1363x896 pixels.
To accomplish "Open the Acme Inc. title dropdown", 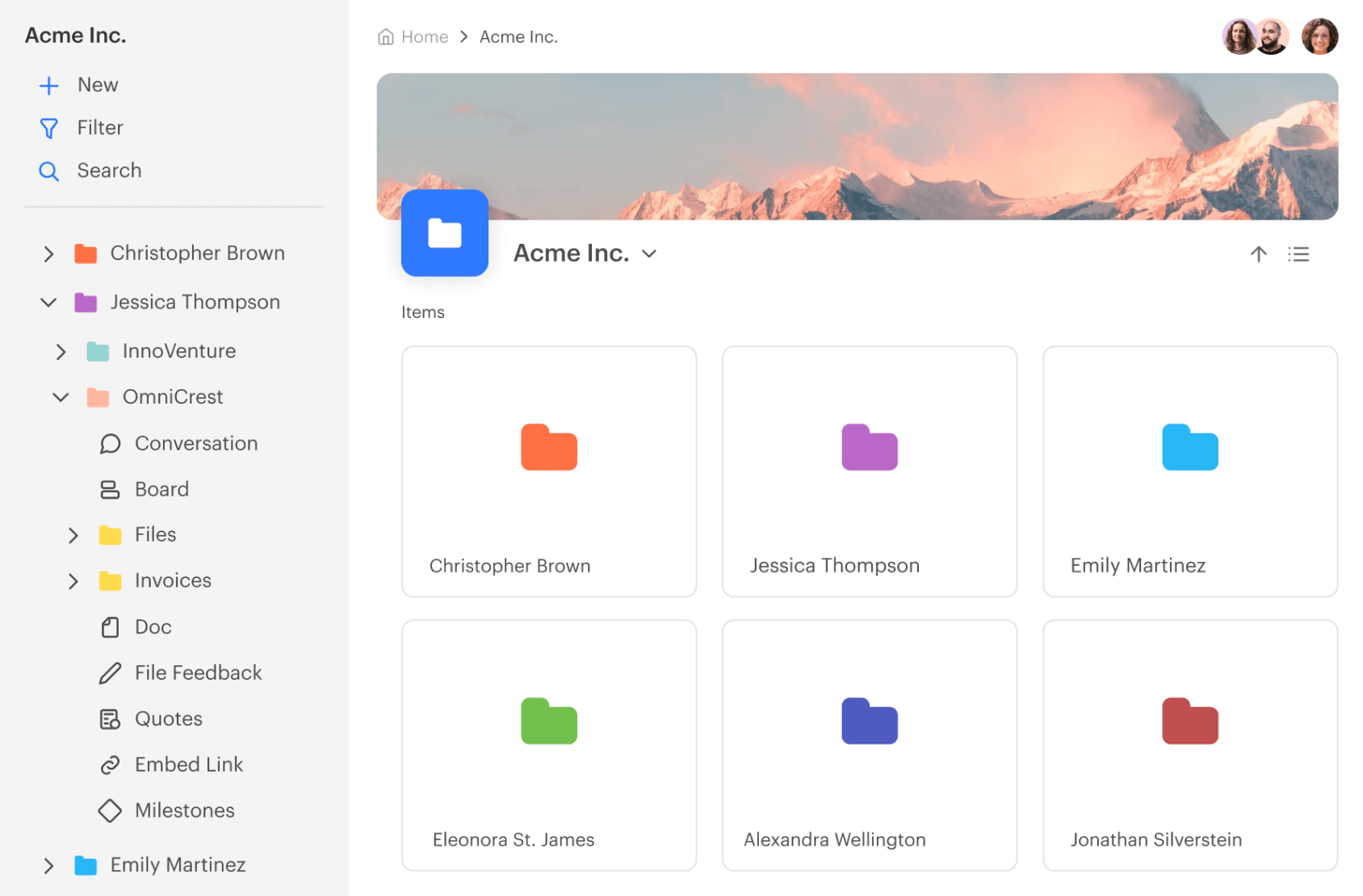I will tap(648, 253).
